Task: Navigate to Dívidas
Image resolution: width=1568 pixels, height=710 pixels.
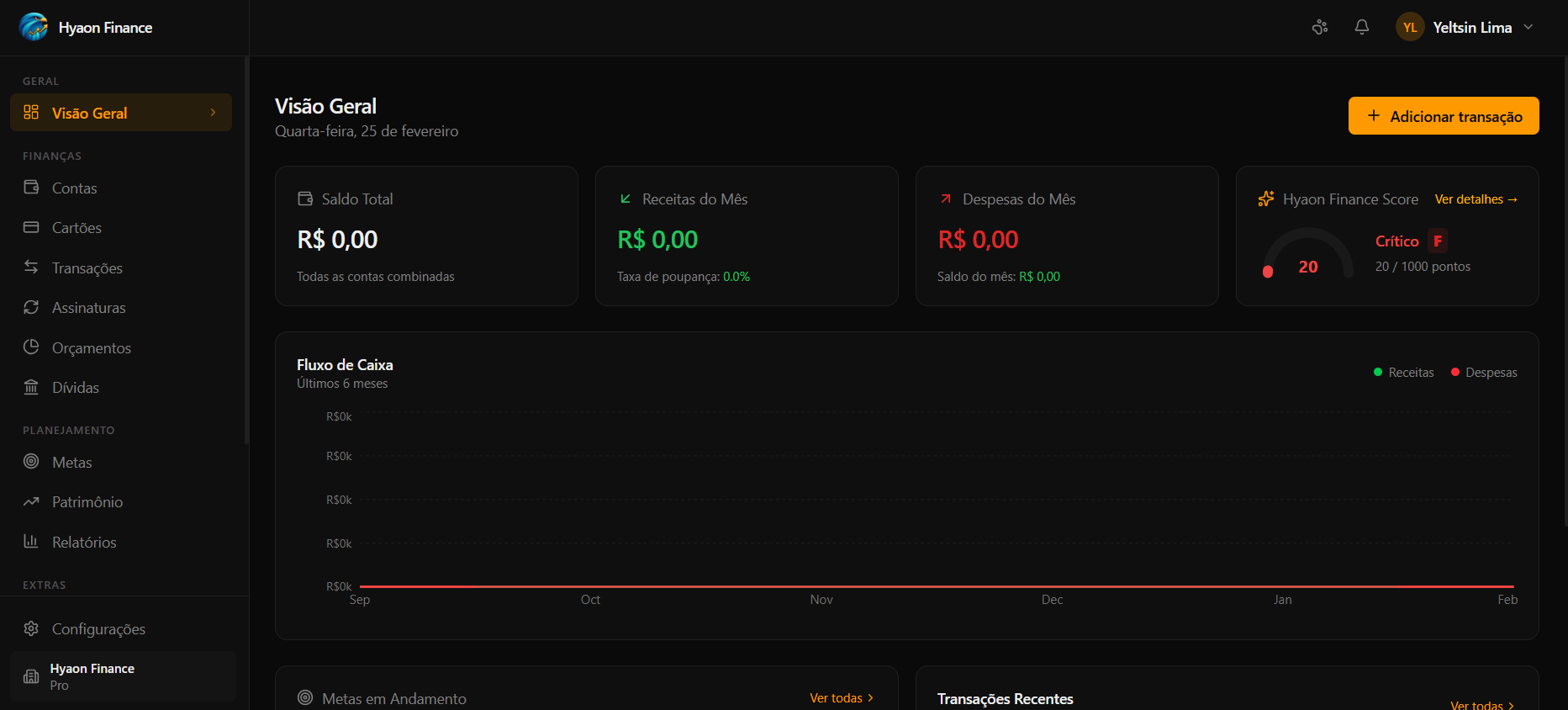Action: click(x=121, y=388)
